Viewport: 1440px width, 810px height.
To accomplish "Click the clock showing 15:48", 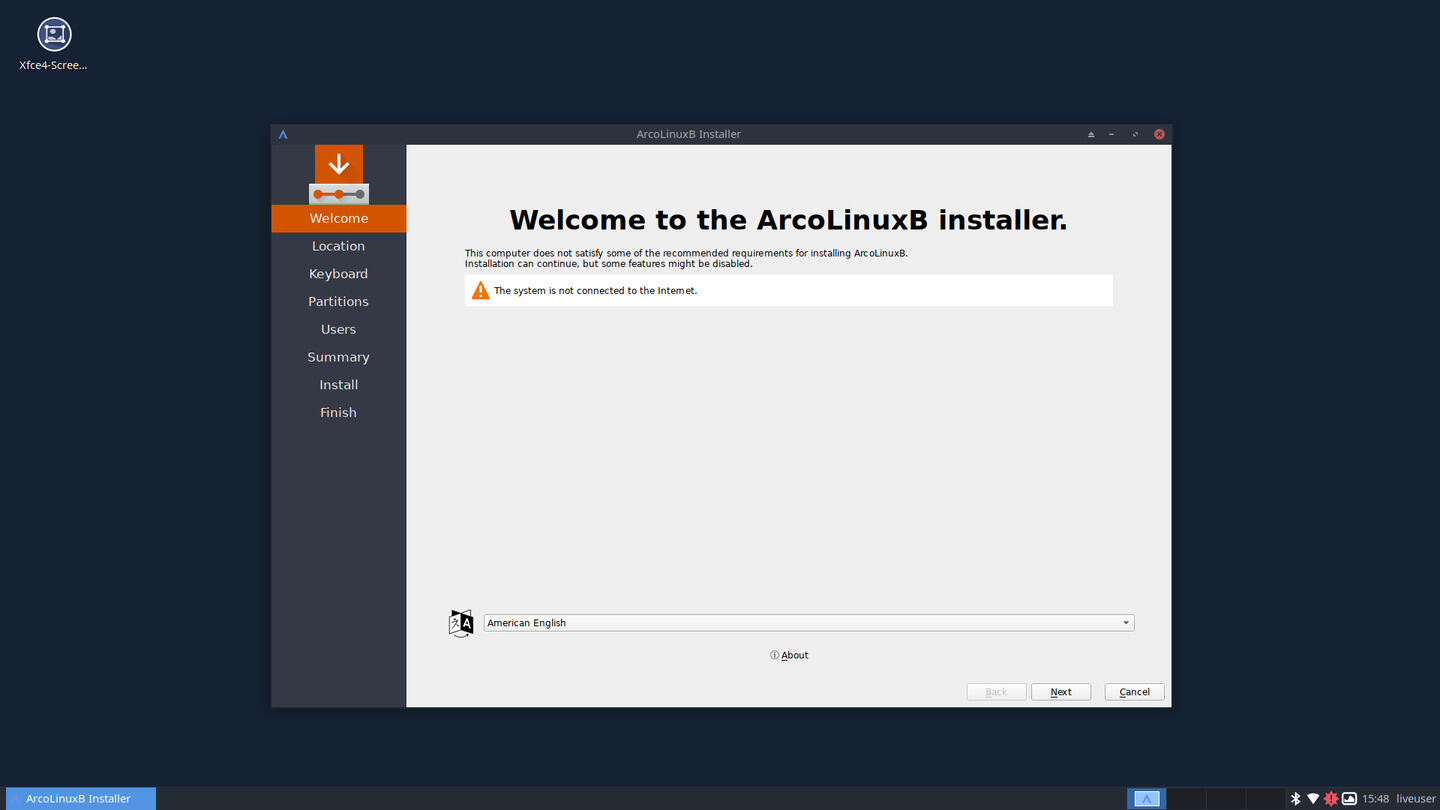I will point(1376,799).
